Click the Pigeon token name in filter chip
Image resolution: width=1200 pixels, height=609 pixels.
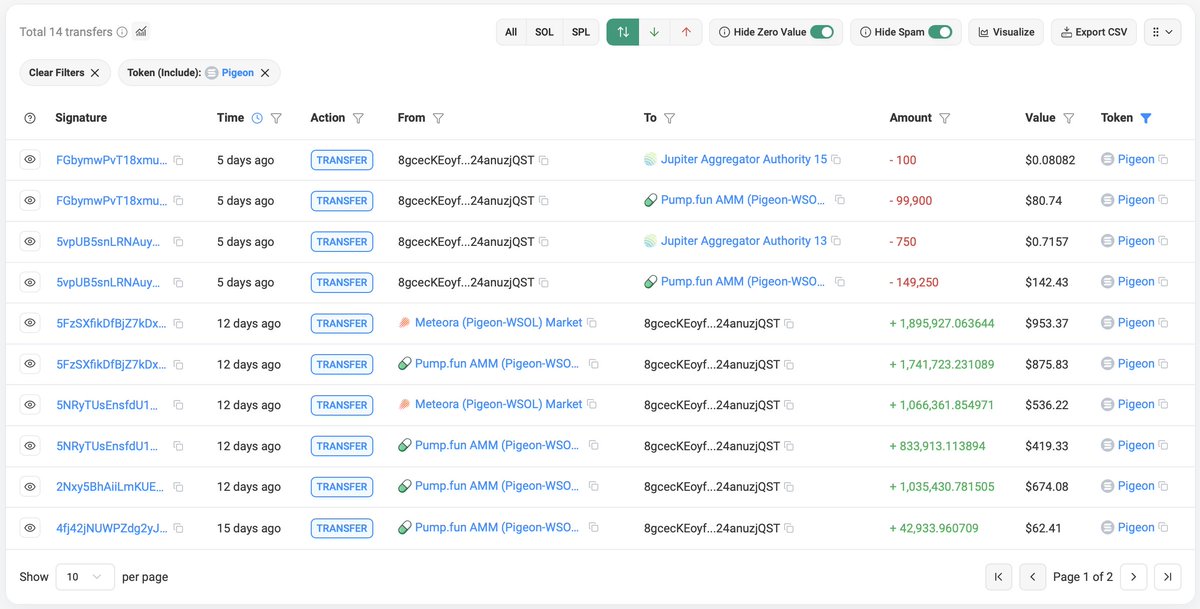(x=238, y=73)
